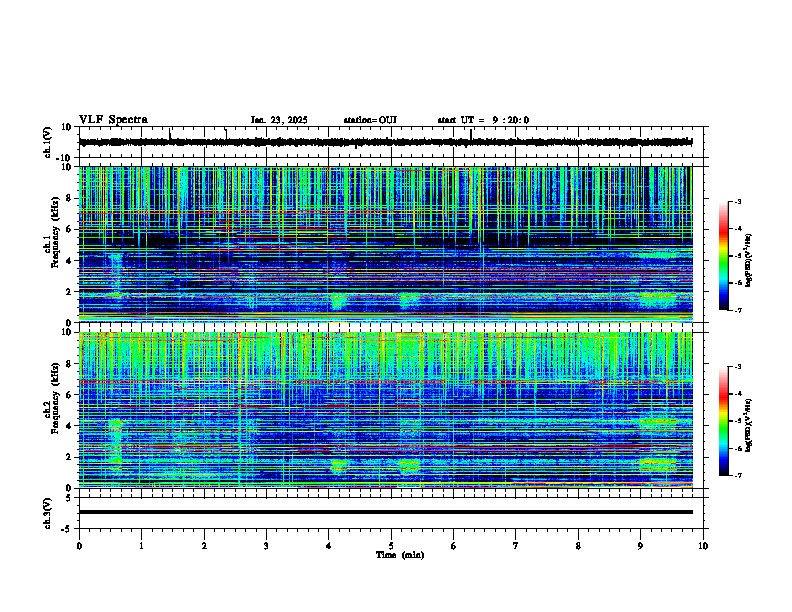
Task: Click the ch.1 colorbar log(PSD) label
Action: click(749, 260)
